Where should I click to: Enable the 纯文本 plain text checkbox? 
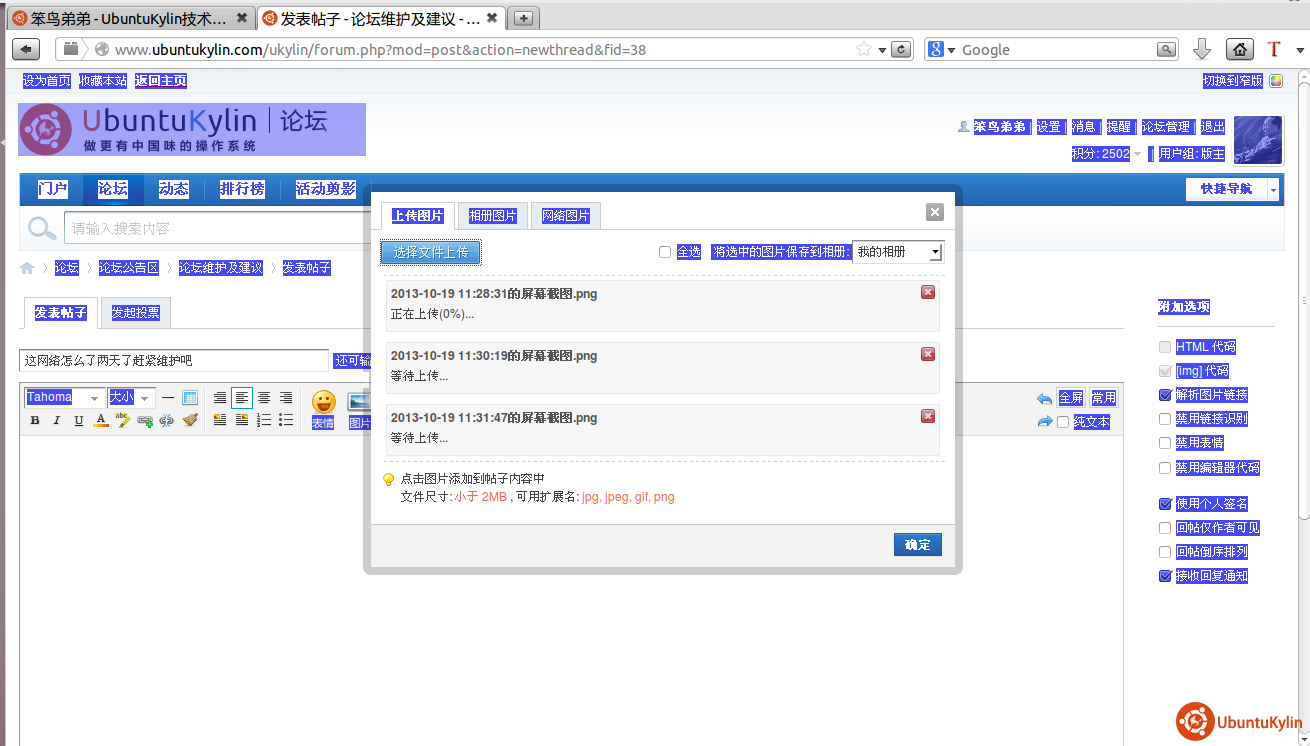[1063, 422]
